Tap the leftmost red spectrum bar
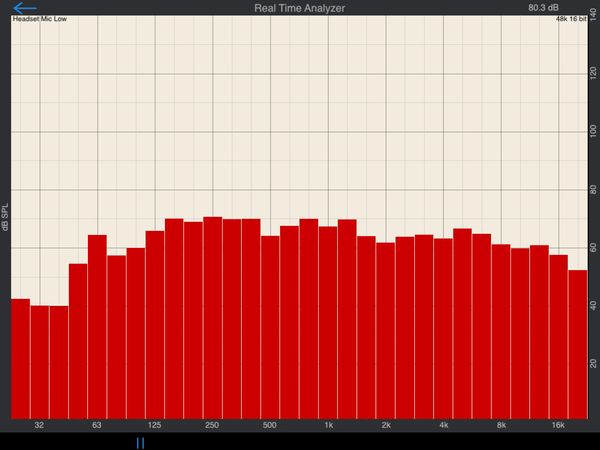The height and width of the screenshot is (450, 600). coord(20,358)
